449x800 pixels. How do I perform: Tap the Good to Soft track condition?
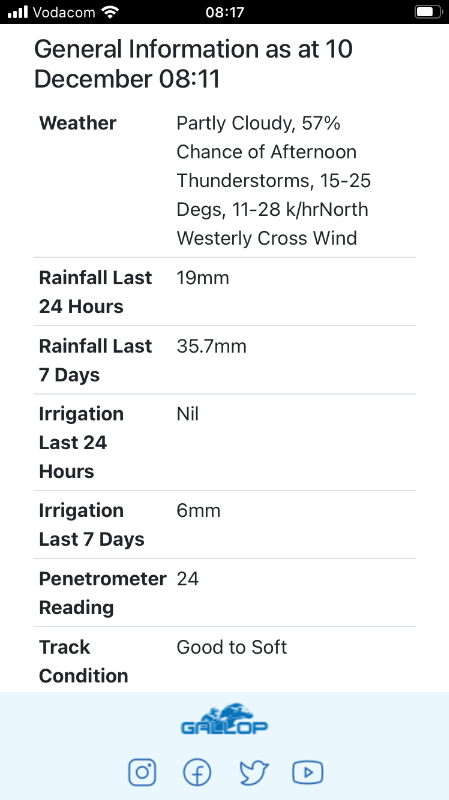point(232,647)
